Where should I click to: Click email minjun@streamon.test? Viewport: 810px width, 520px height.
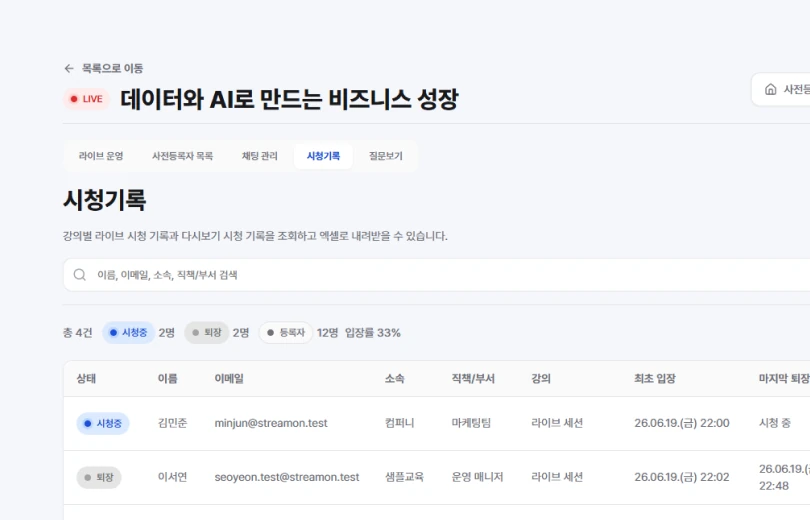(x=271, y=423)
